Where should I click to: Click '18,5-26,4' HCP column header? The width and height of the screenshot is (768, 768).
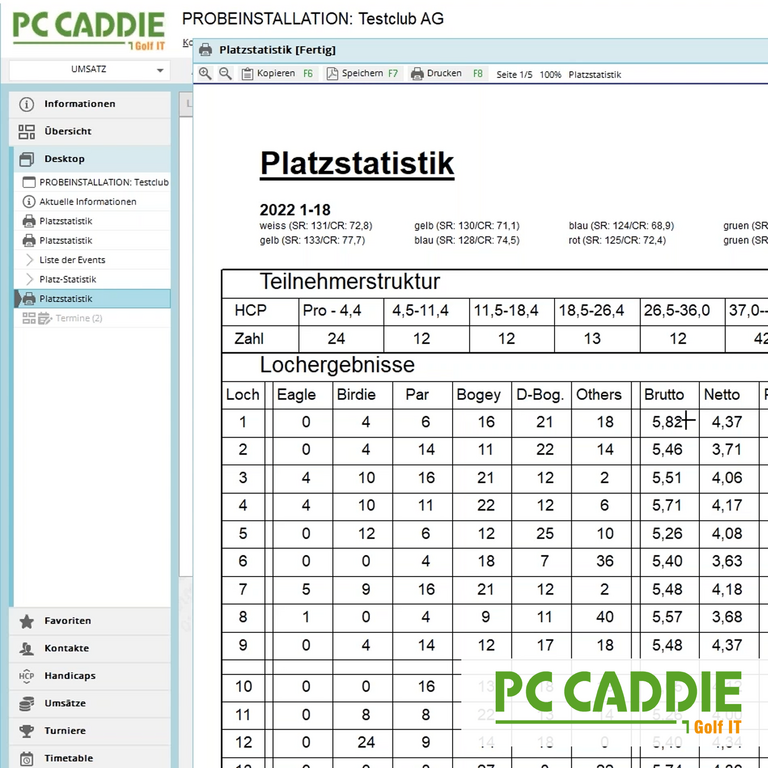coord(591,311)
